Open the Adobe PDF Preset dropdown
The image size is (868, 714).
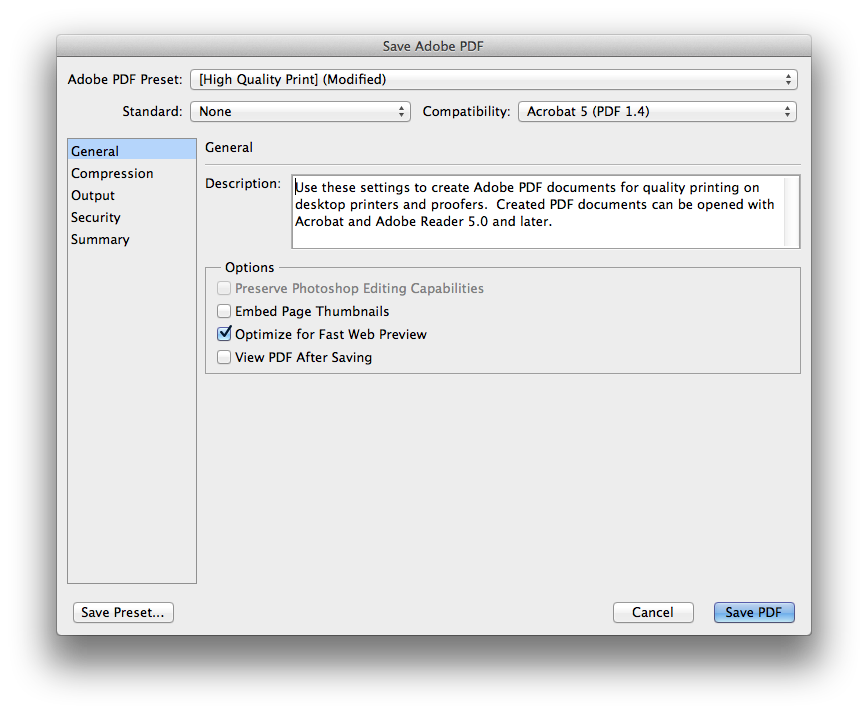[492, 79]
